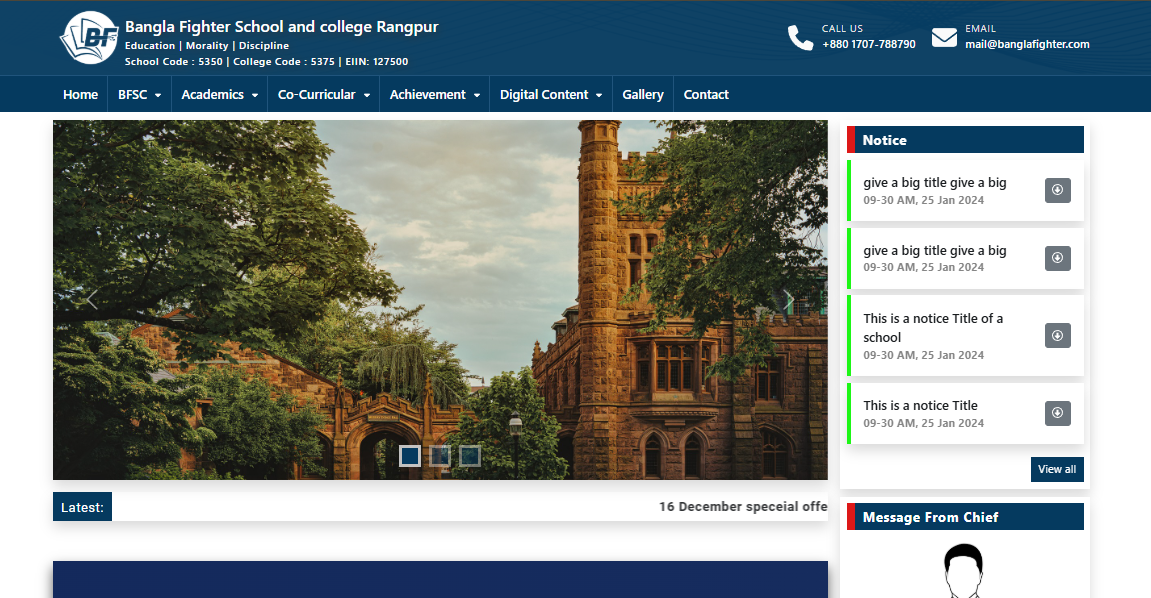Click the email envelope icon
This screenshot has height=598, width=1151.
(944, 38)
